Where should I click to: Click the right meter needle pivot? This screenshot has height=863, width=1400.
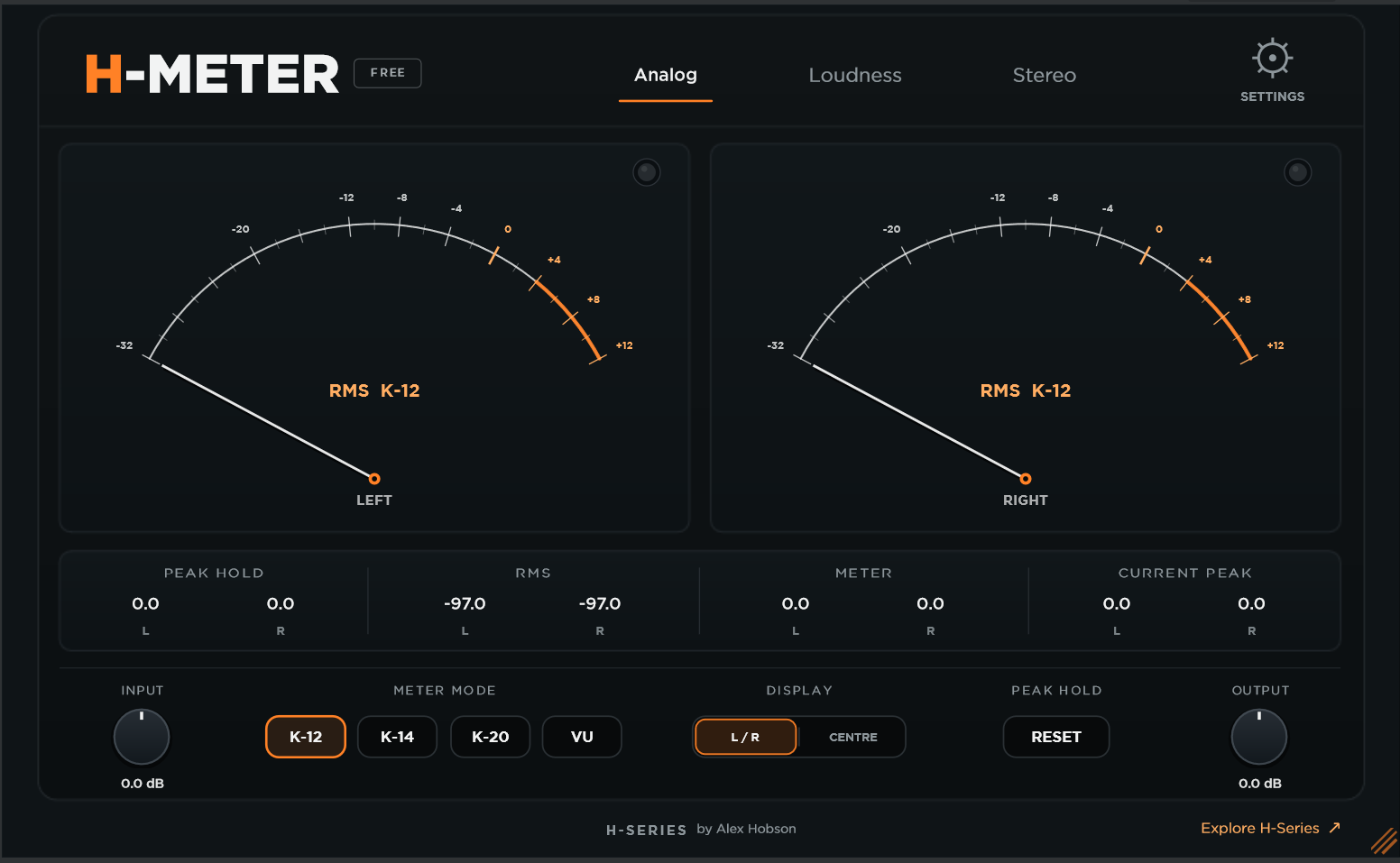[1026, 479]
